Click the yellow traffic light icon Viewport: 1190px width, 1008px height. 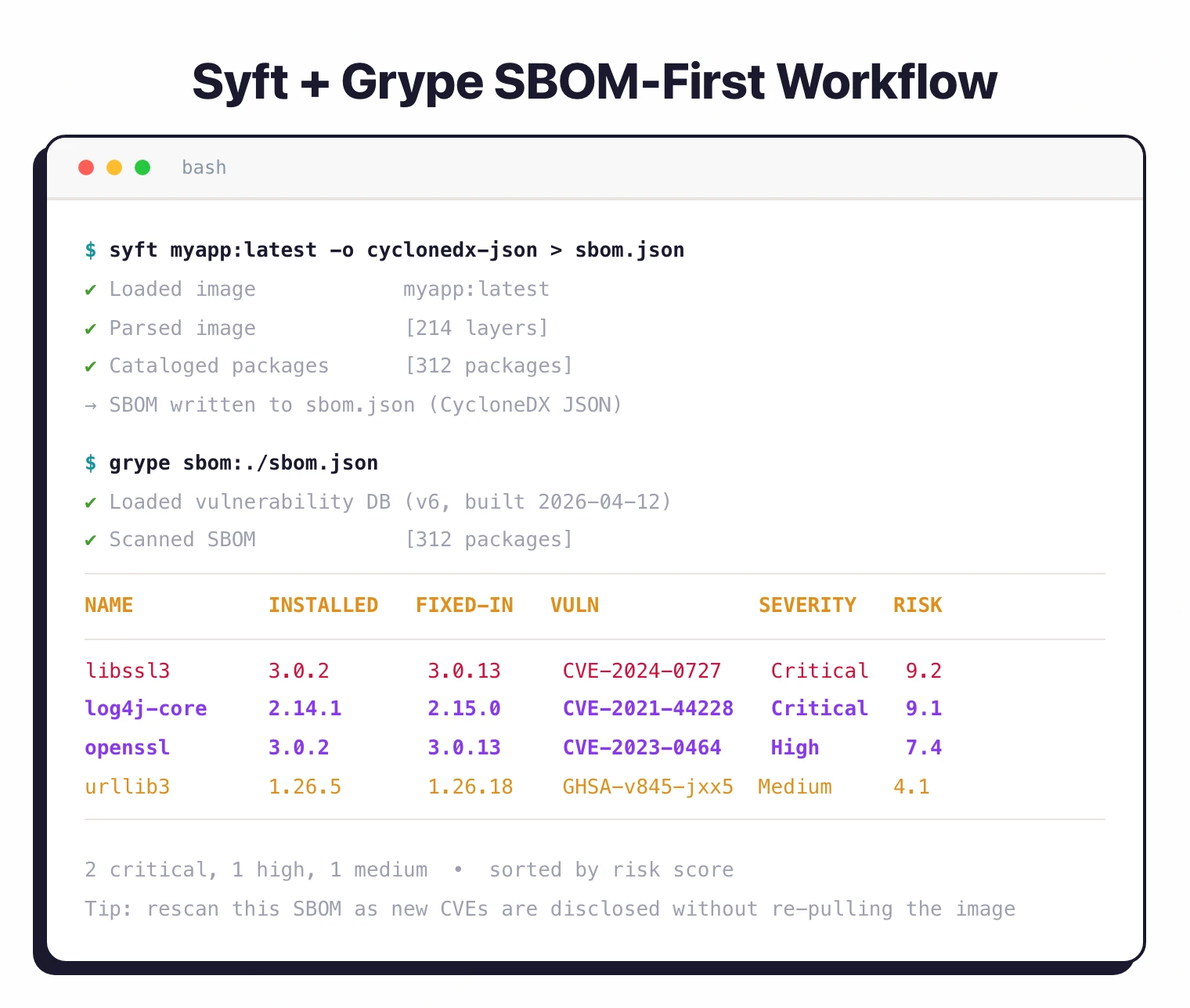point(114,167)
